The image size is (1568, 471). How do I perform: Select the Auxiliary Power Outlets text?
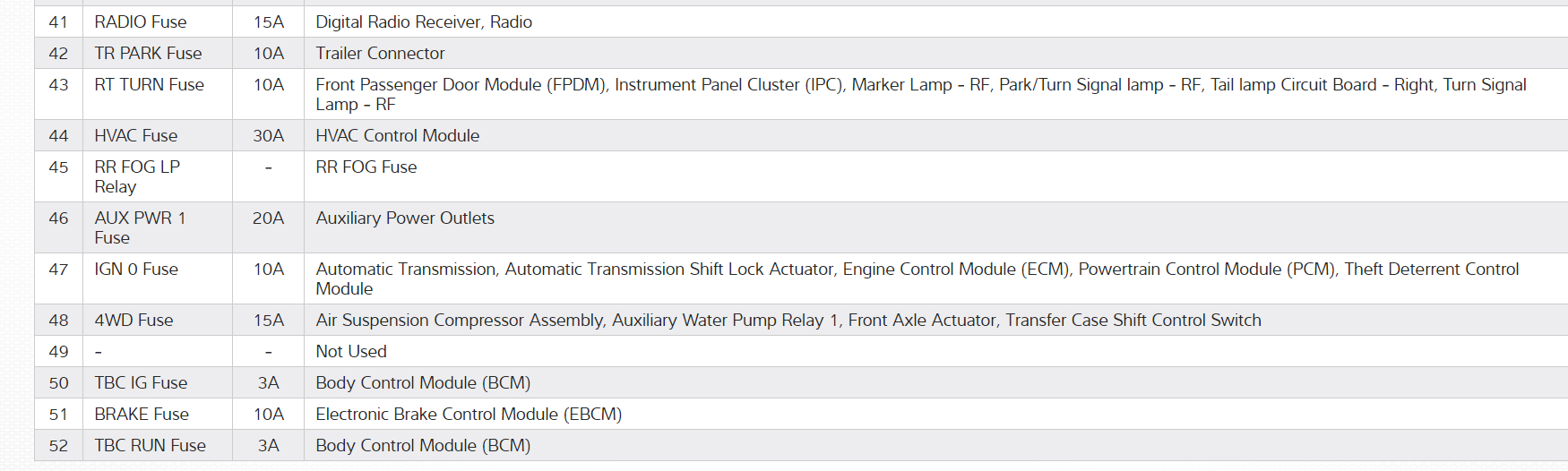pos(405,218)
